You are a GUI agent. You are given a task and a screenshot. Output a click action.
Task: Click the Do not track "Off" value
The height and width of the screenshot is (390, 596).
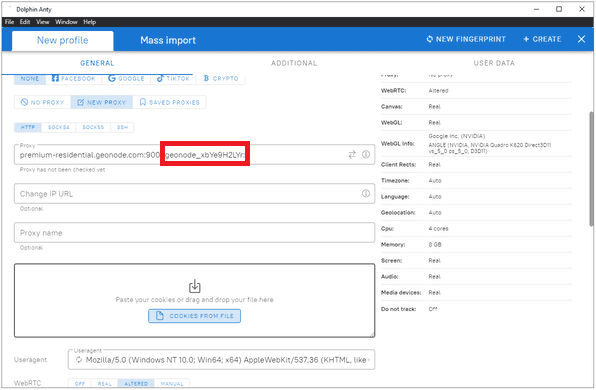coord(433,309)
